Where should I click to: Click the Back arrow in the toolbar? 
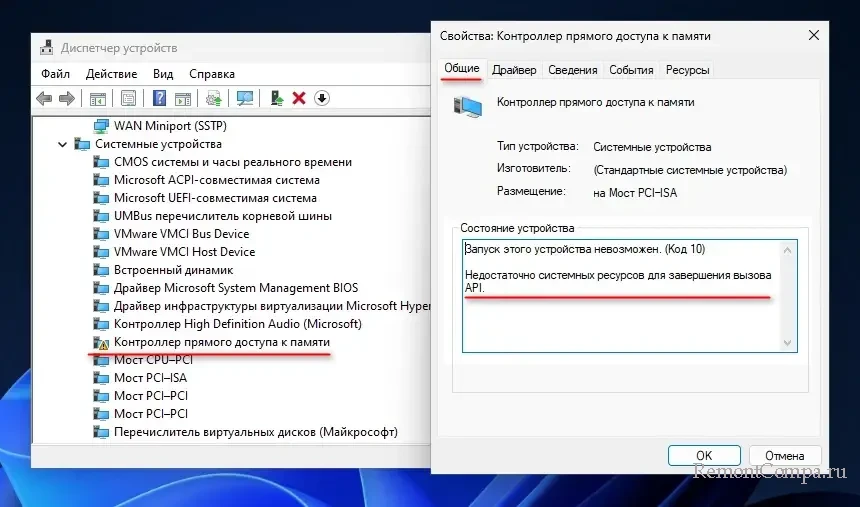pos(44,98)
